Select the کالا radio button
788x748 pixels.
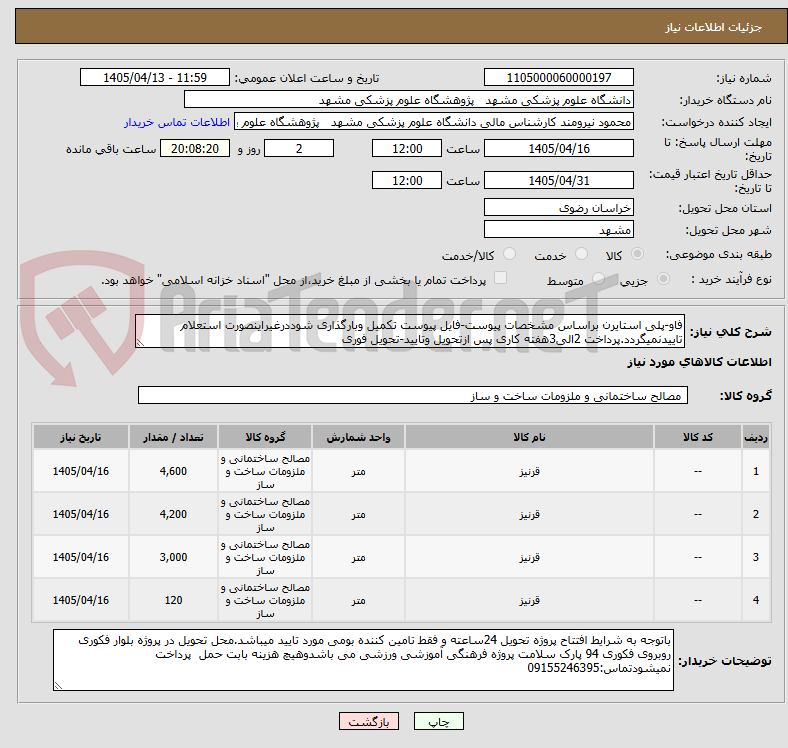point(637,254)
